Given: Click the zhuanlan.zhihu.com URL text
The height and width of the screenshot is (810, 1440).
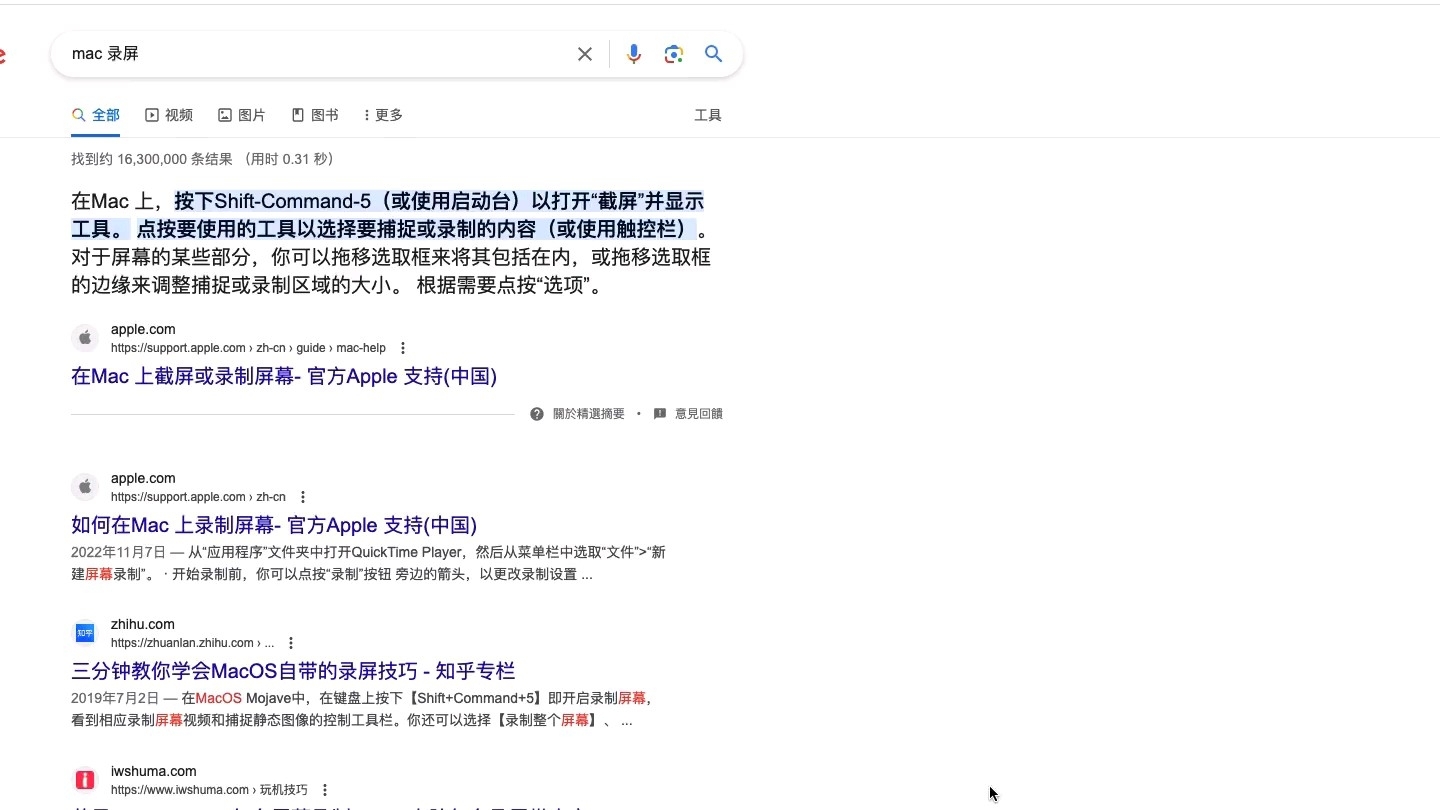Looking at the screenshot, I should click(192, 643).
